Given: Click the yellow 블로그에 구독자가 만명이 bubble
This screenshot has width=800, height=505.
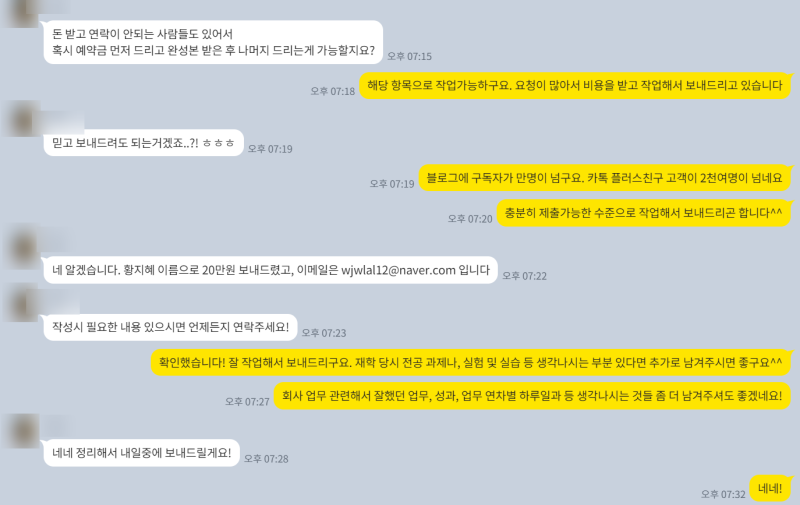Looking at the screenshot, I should [605, 178].
